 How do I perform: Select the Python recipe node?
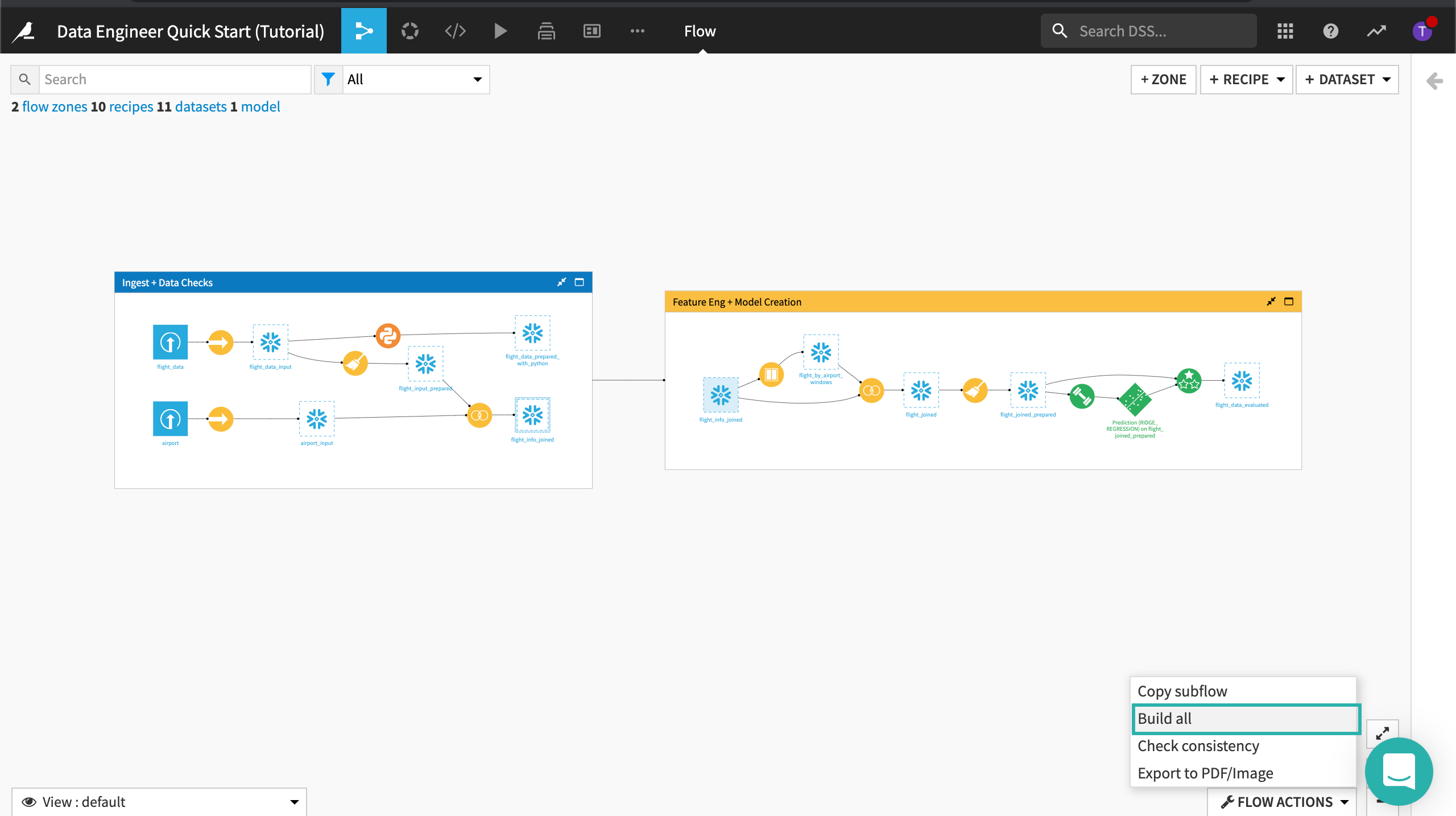pyautogui.click(x=388, y=336)
